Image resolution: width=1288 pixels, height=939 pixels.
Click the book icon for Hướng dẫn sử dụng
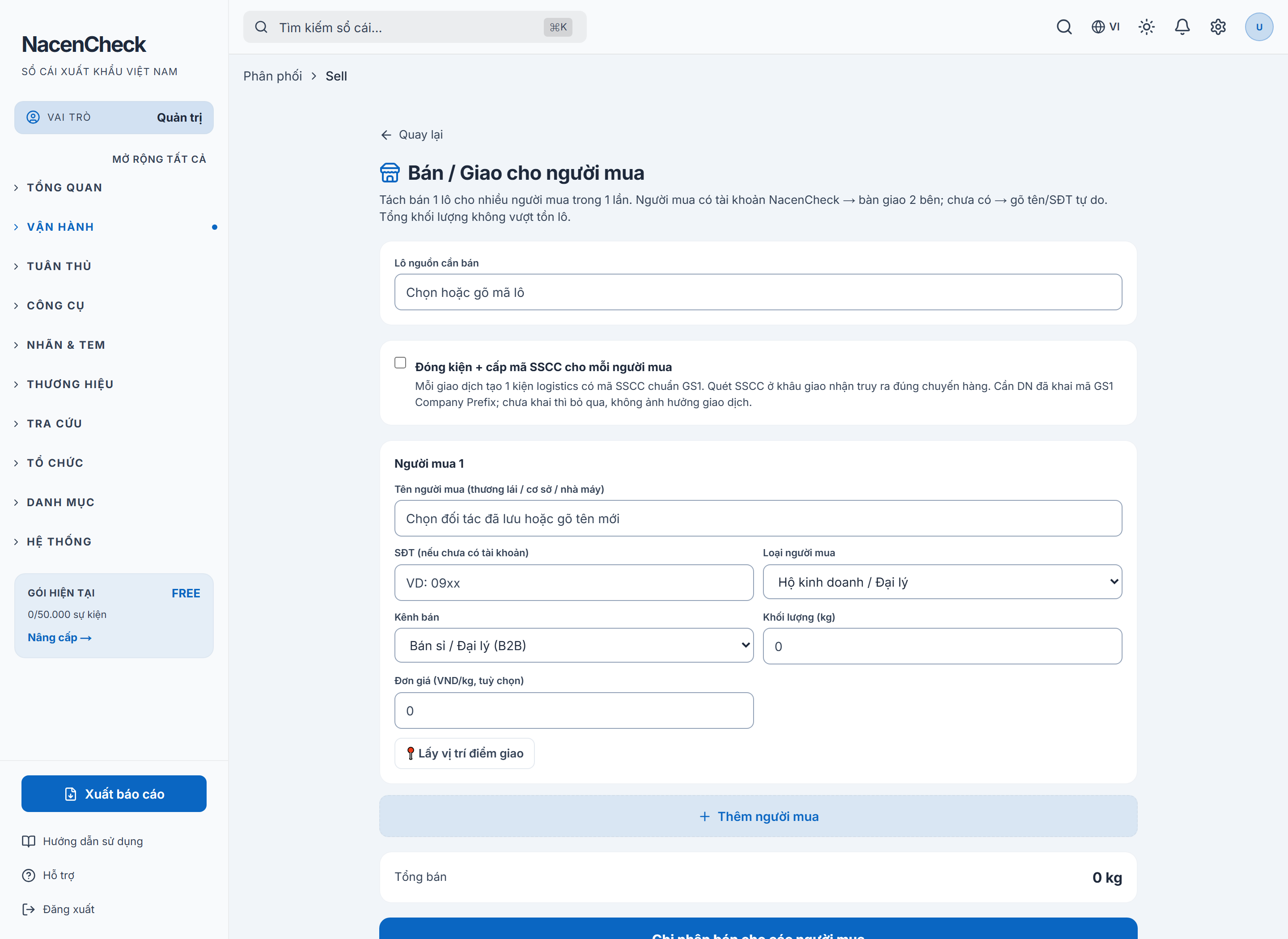pos(29,841)
